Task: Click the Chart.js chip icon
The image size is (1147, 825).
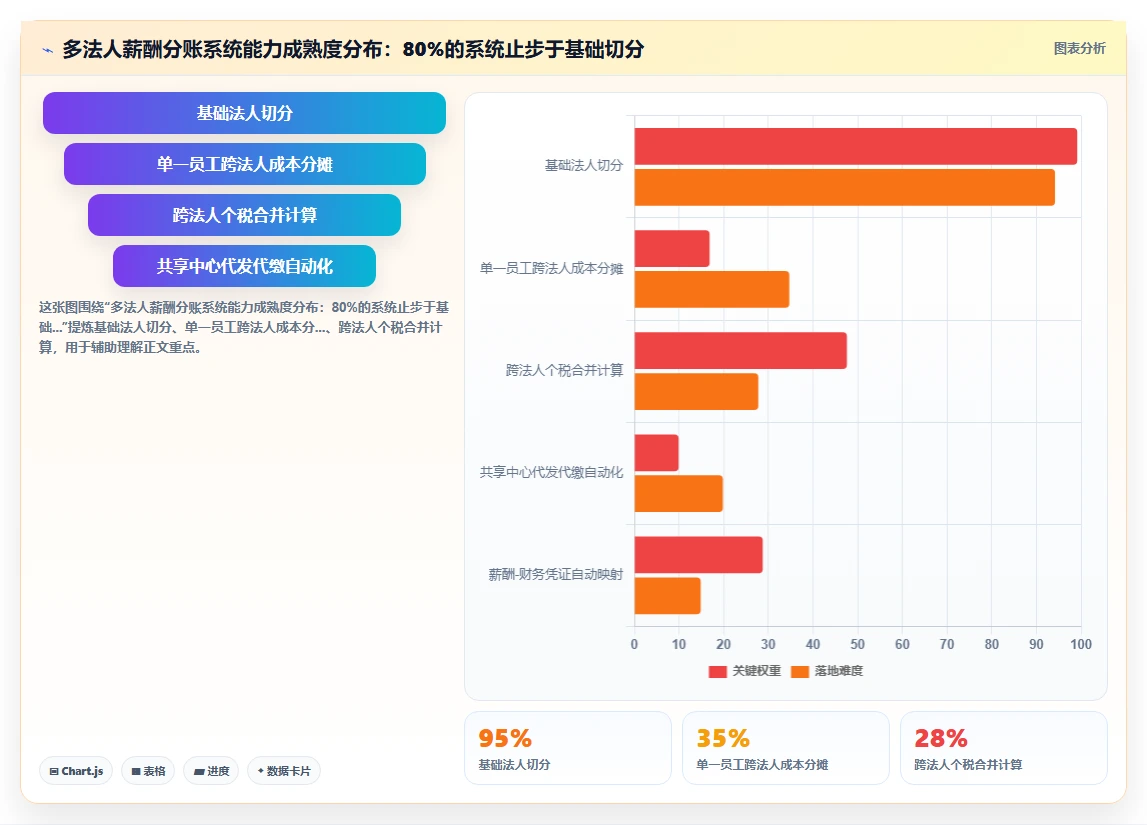Action: click(x=54, y=771)
